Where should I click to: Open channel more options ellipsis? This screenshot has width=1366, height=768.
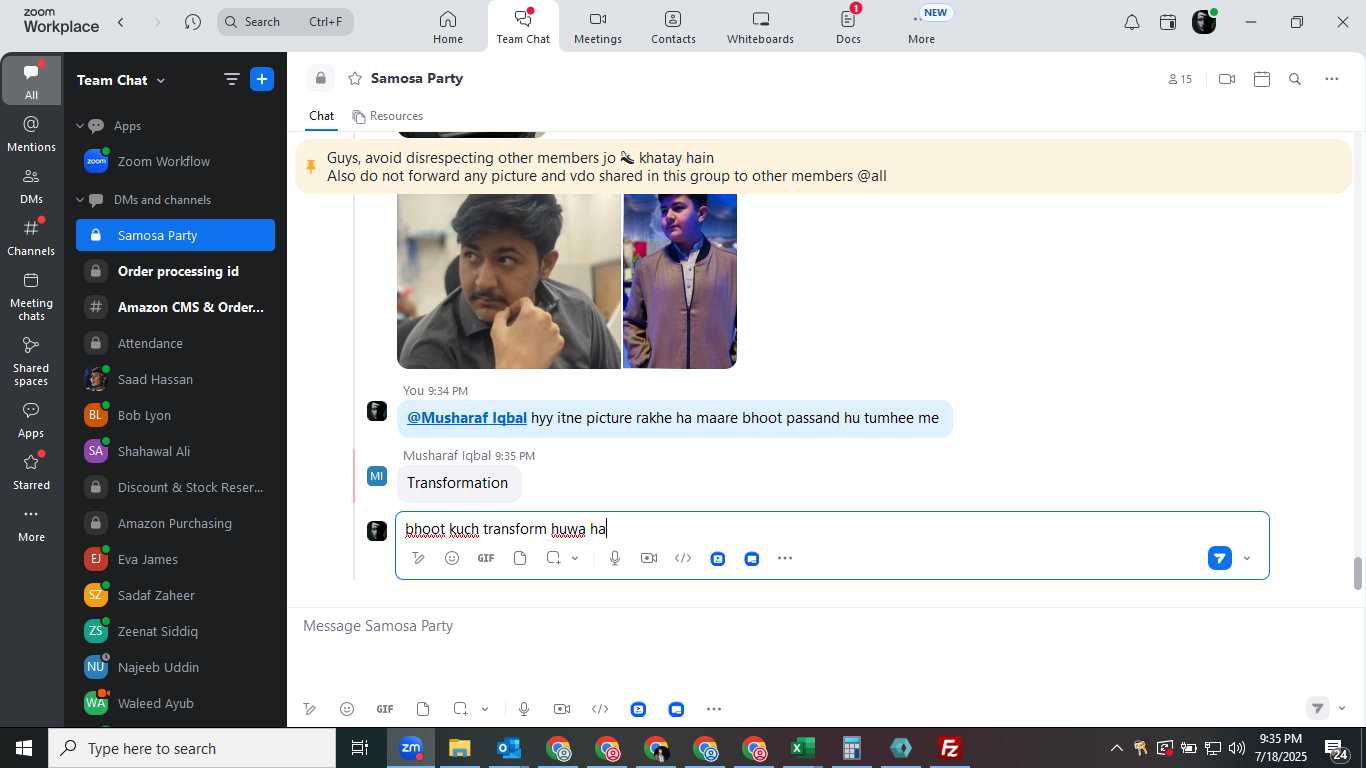[x=1331, y=79]
